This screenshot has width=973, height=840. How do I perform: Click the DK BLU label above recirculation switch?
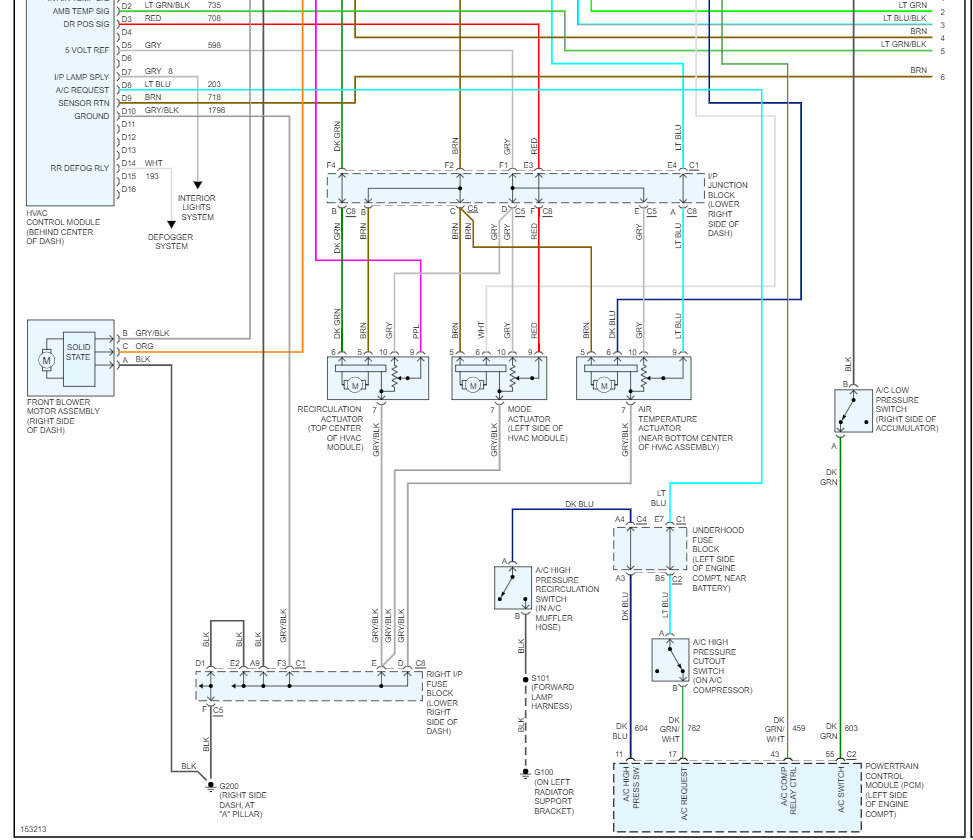coord(579,504)
